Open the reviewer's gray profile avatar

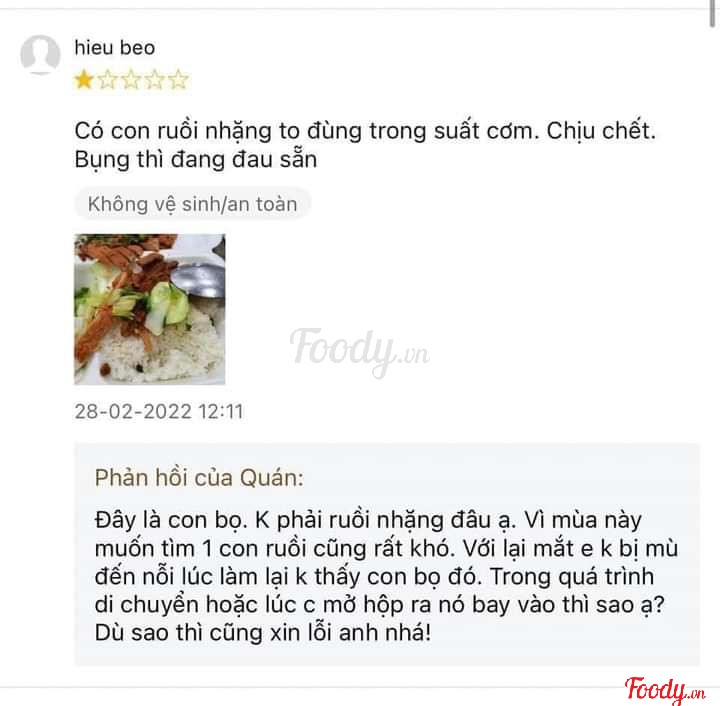(40, 55)
